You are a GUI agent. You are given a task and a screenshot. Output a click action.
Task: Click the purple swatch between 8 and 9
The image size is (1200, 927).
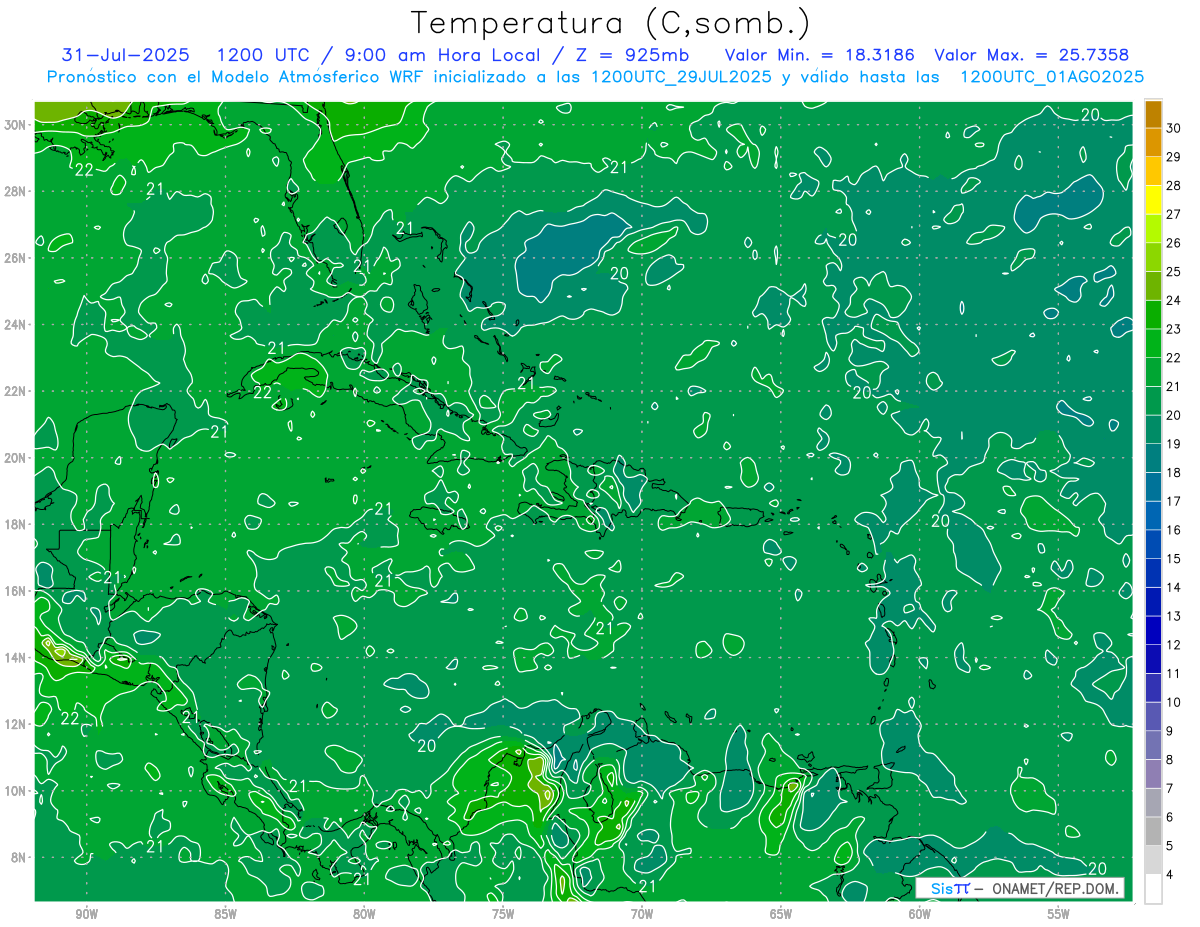1153,745
